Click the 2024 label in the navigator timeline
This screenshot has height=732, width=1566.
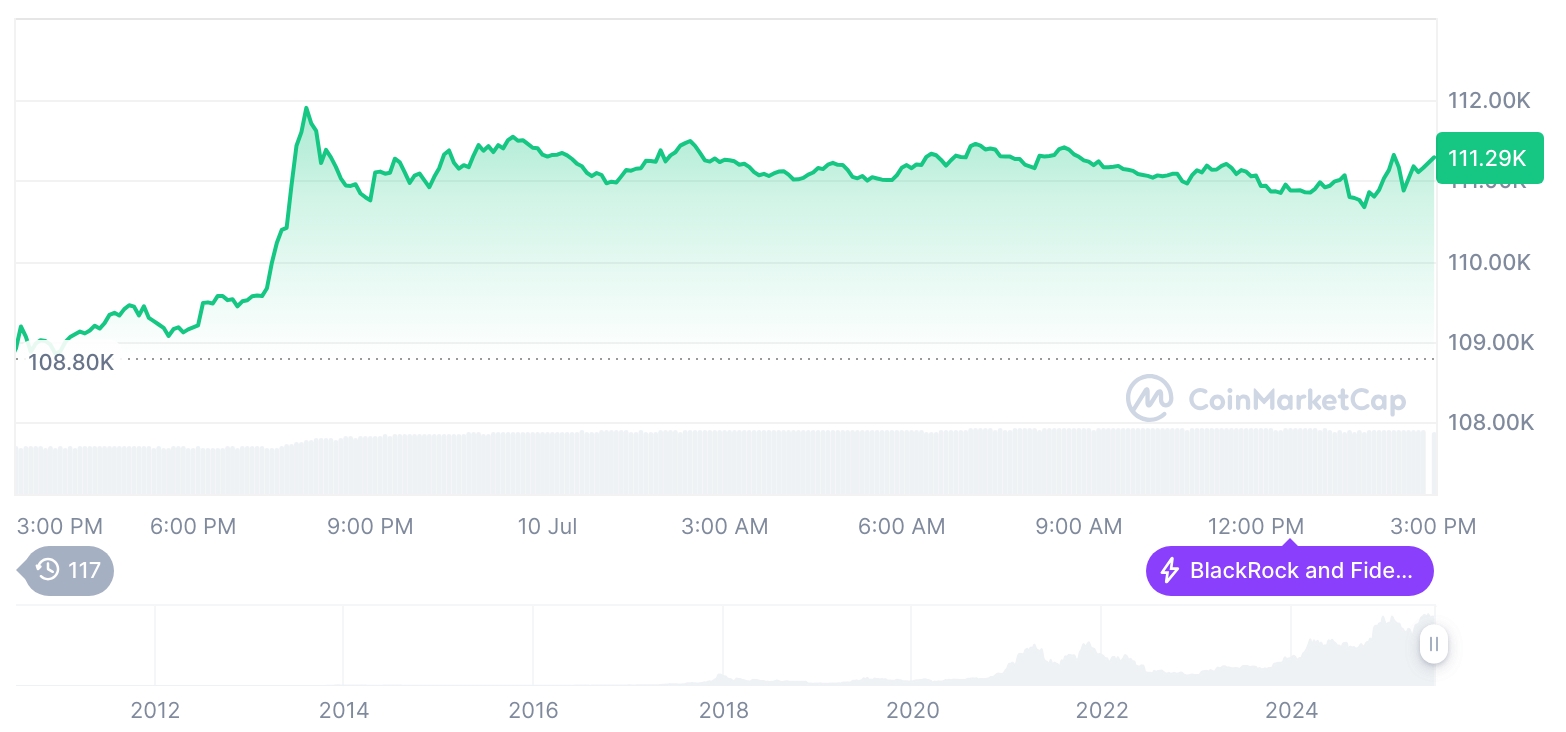point(1291,710)
